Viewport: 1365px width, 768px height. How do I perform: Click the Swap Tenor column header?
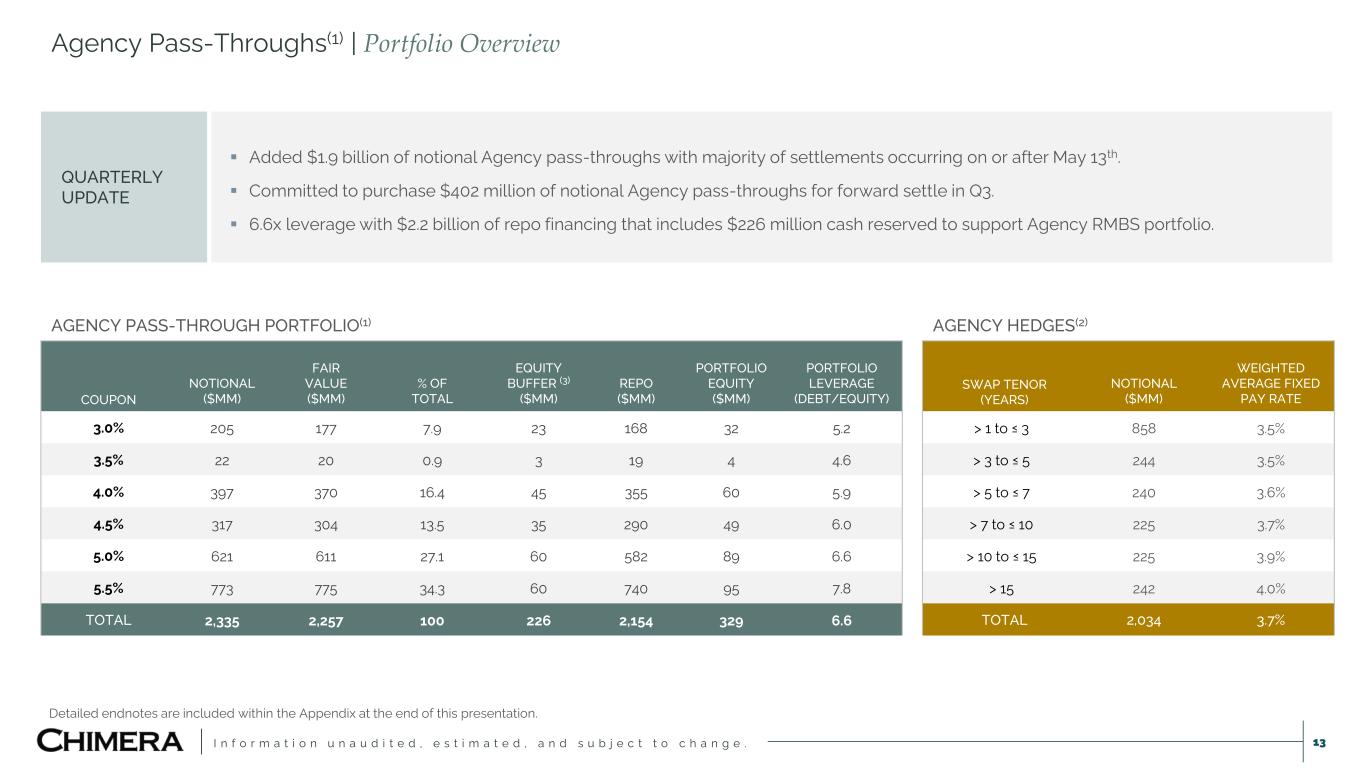pos(1004,391)
